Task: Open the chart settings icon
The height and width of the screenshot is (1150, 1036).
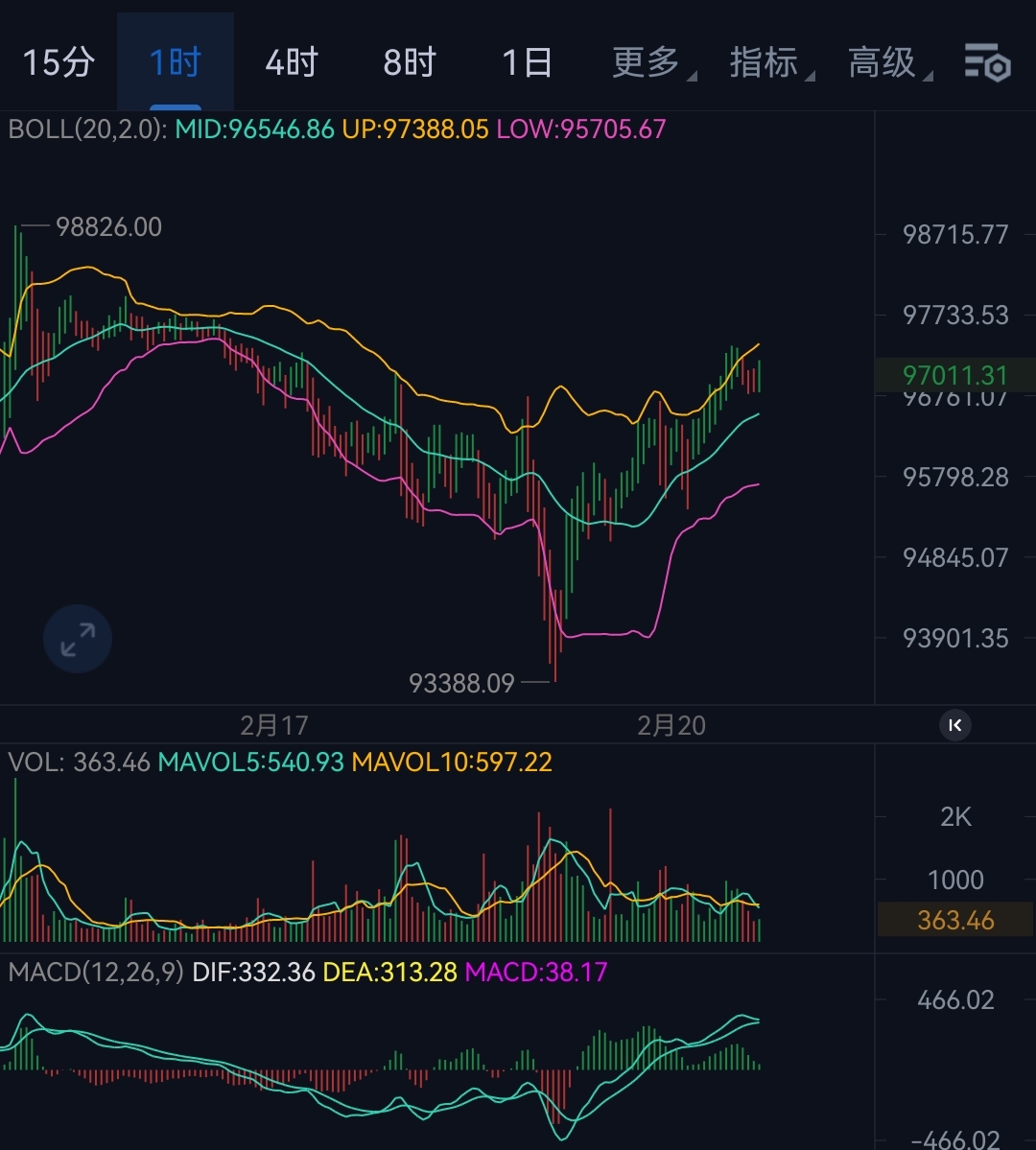Action: point(987,63)
